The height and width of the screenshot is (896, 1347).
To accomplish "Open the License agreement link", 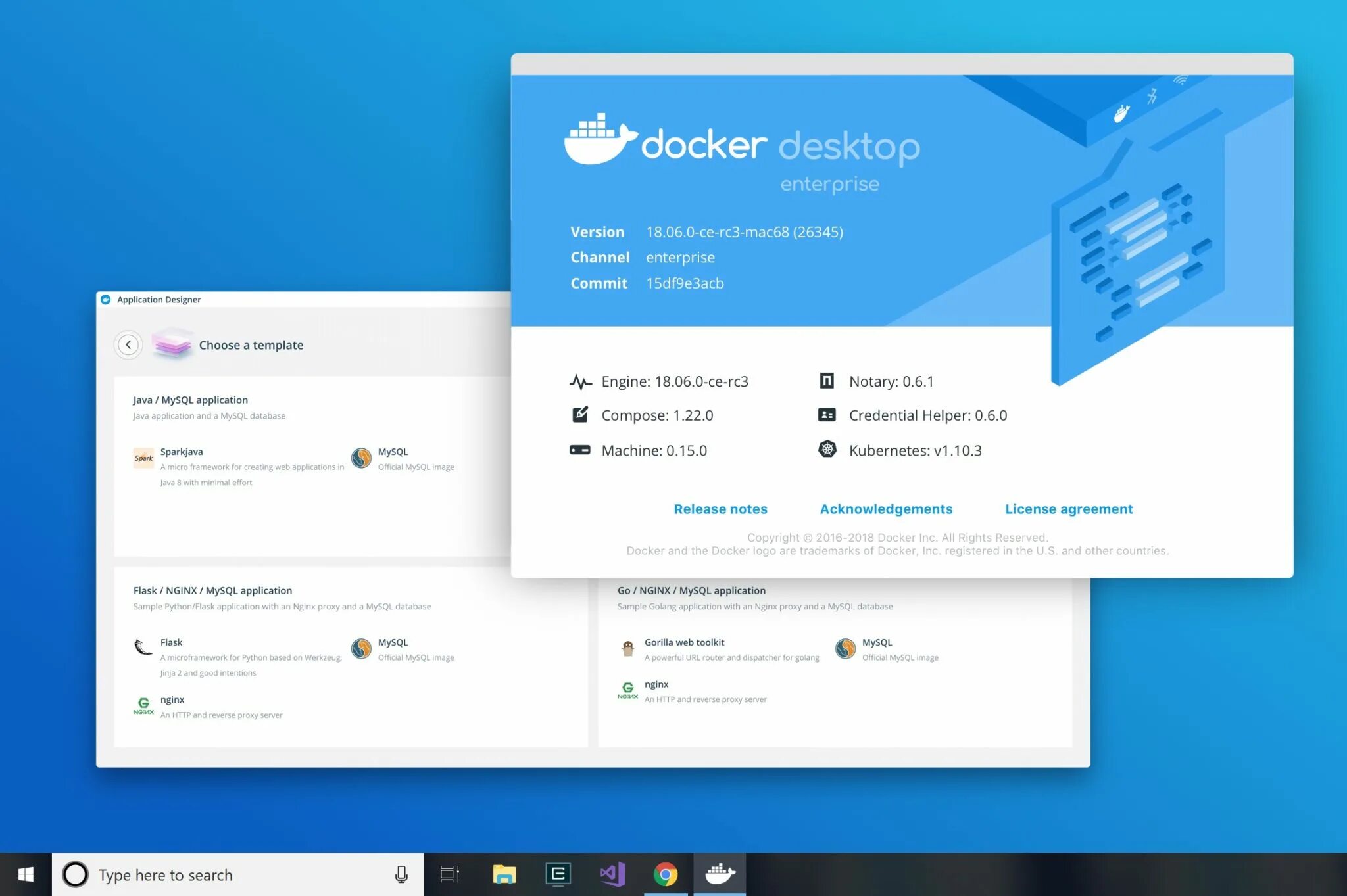I will point(1068,509).
